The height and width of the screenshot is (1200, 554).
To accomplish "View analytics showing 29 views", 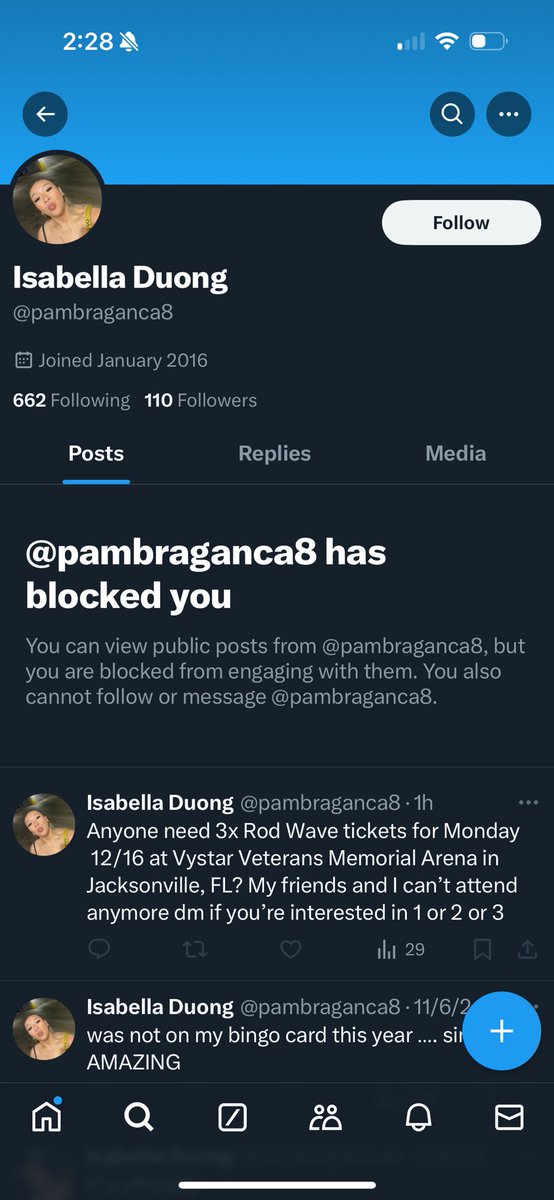I will click(400, 949).
